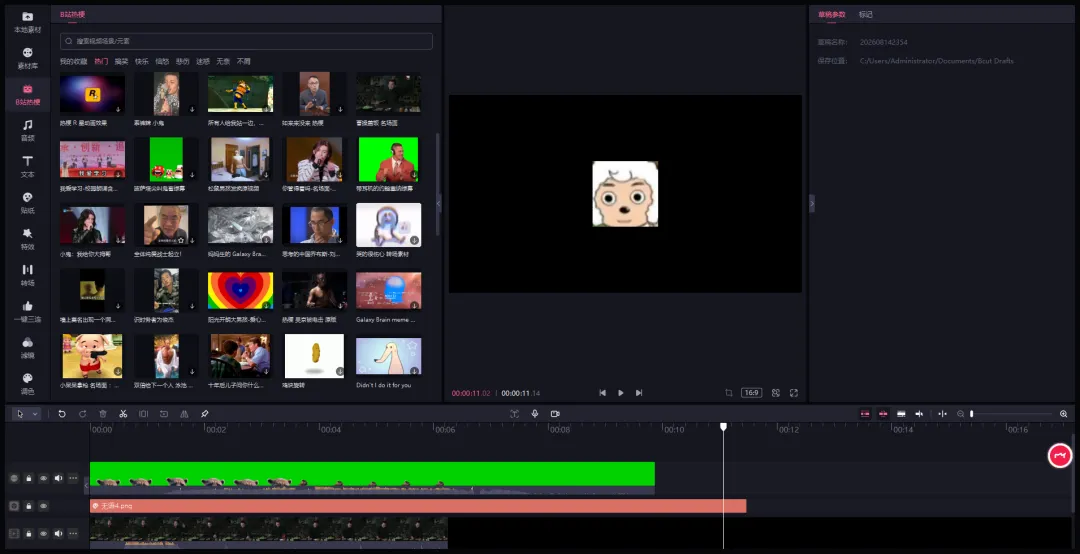This screenshot has height=554, width=1080.
Task: Select the 热门 category
Action: tap(101, 61)
